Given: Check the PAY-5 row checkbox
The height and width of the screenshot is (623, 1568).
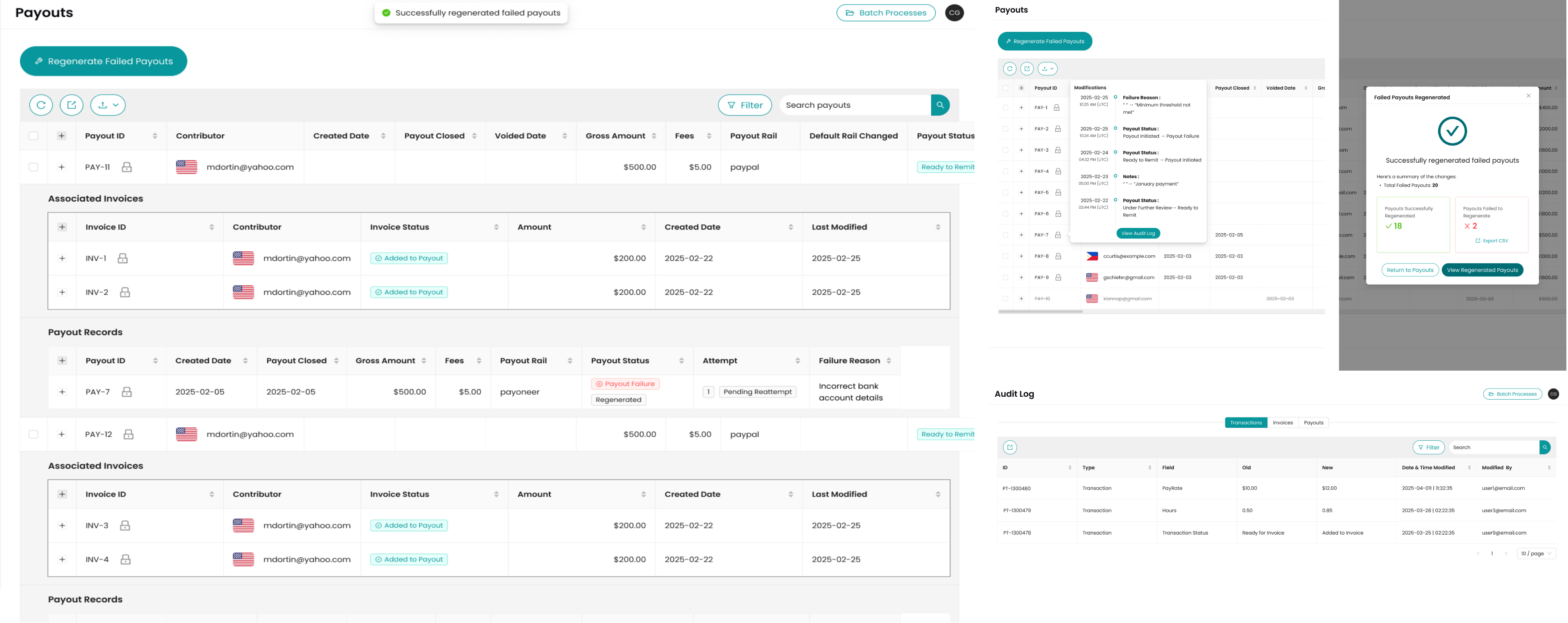Looking at the screenshot, I should [1005, 193].
